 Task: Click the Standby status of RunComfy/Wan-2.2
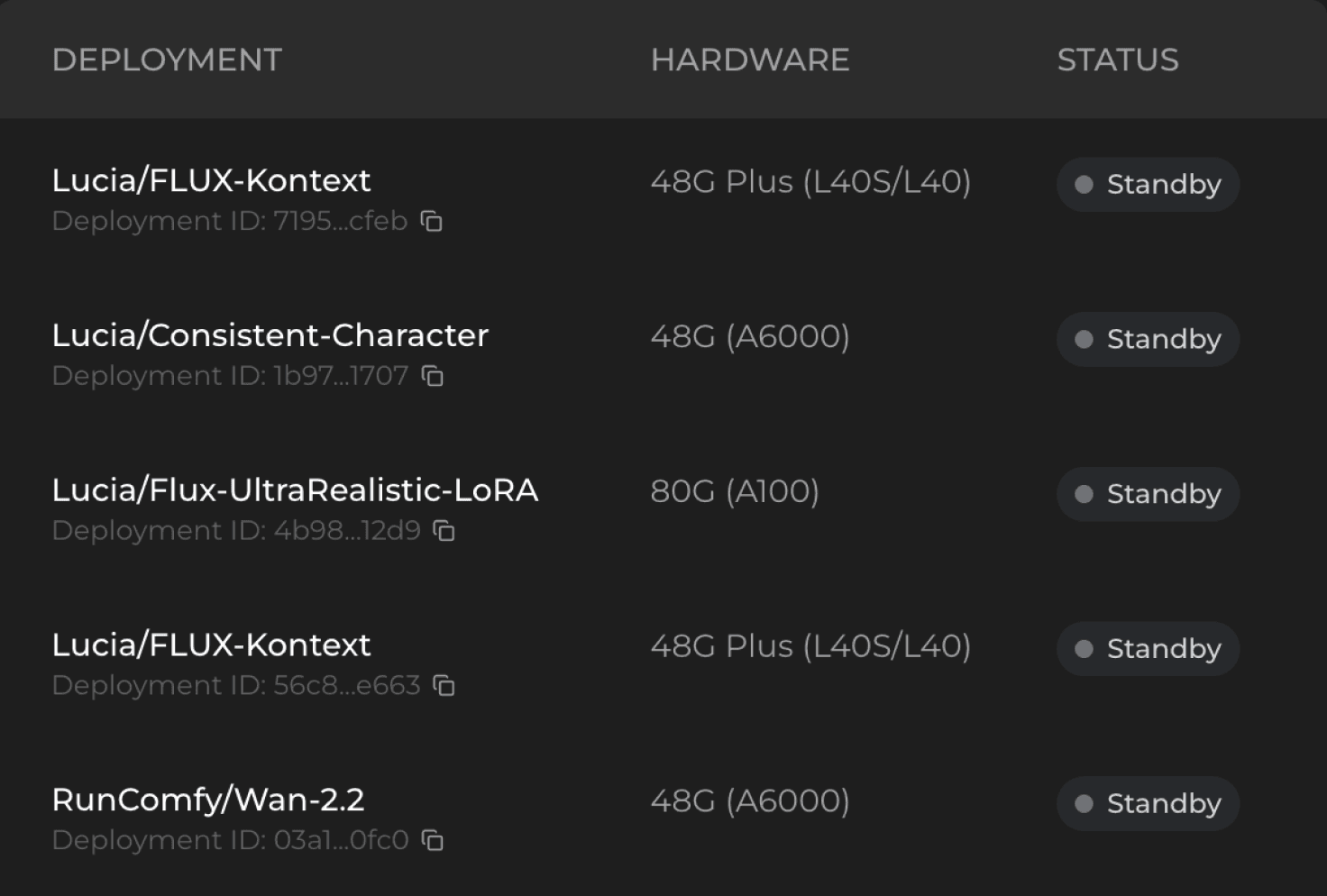coord(1148,804)
